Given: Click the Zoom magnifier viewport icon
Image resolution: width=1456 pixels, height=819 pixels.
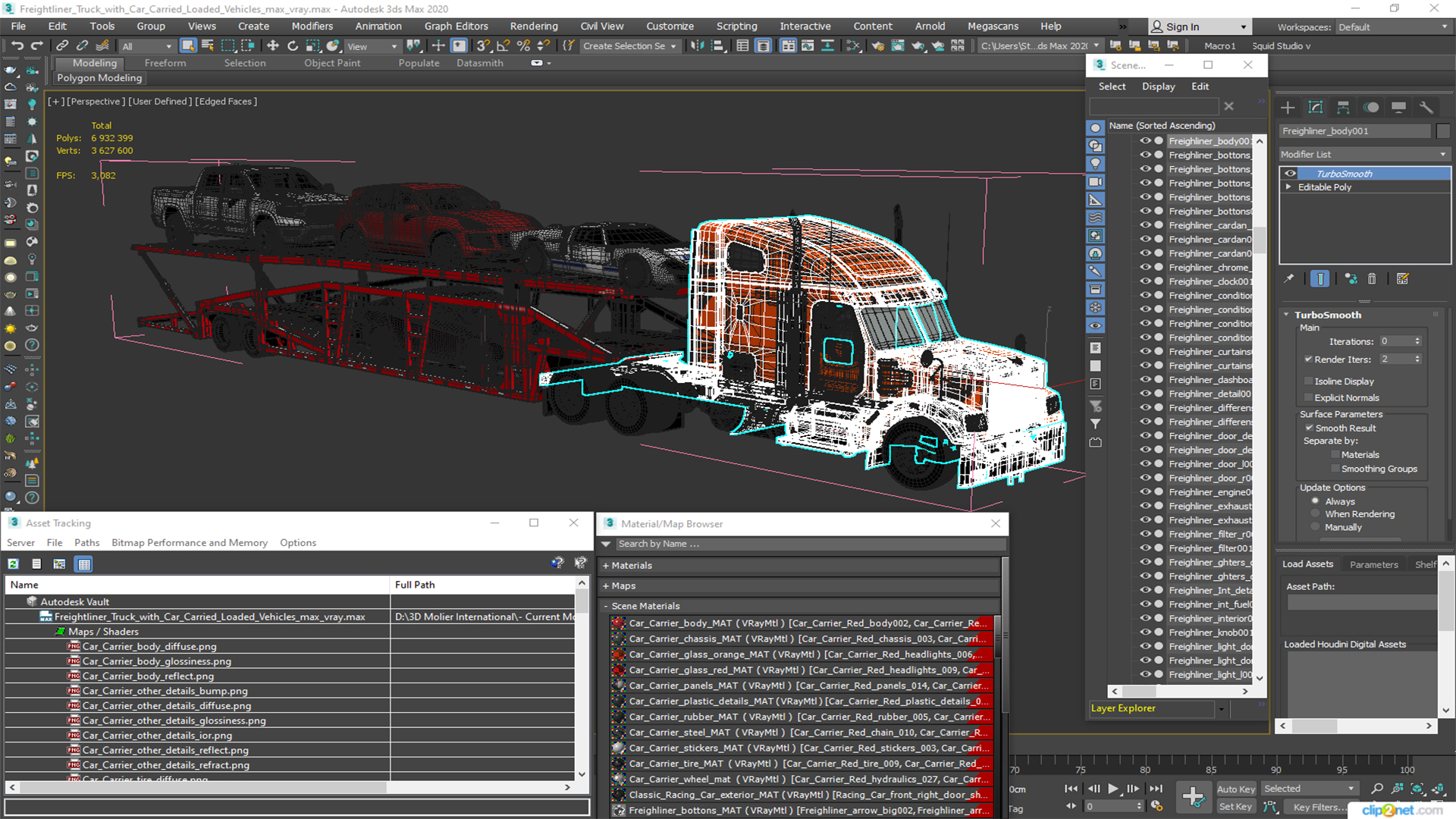Looking at the screenshot, I should 1377,789.
